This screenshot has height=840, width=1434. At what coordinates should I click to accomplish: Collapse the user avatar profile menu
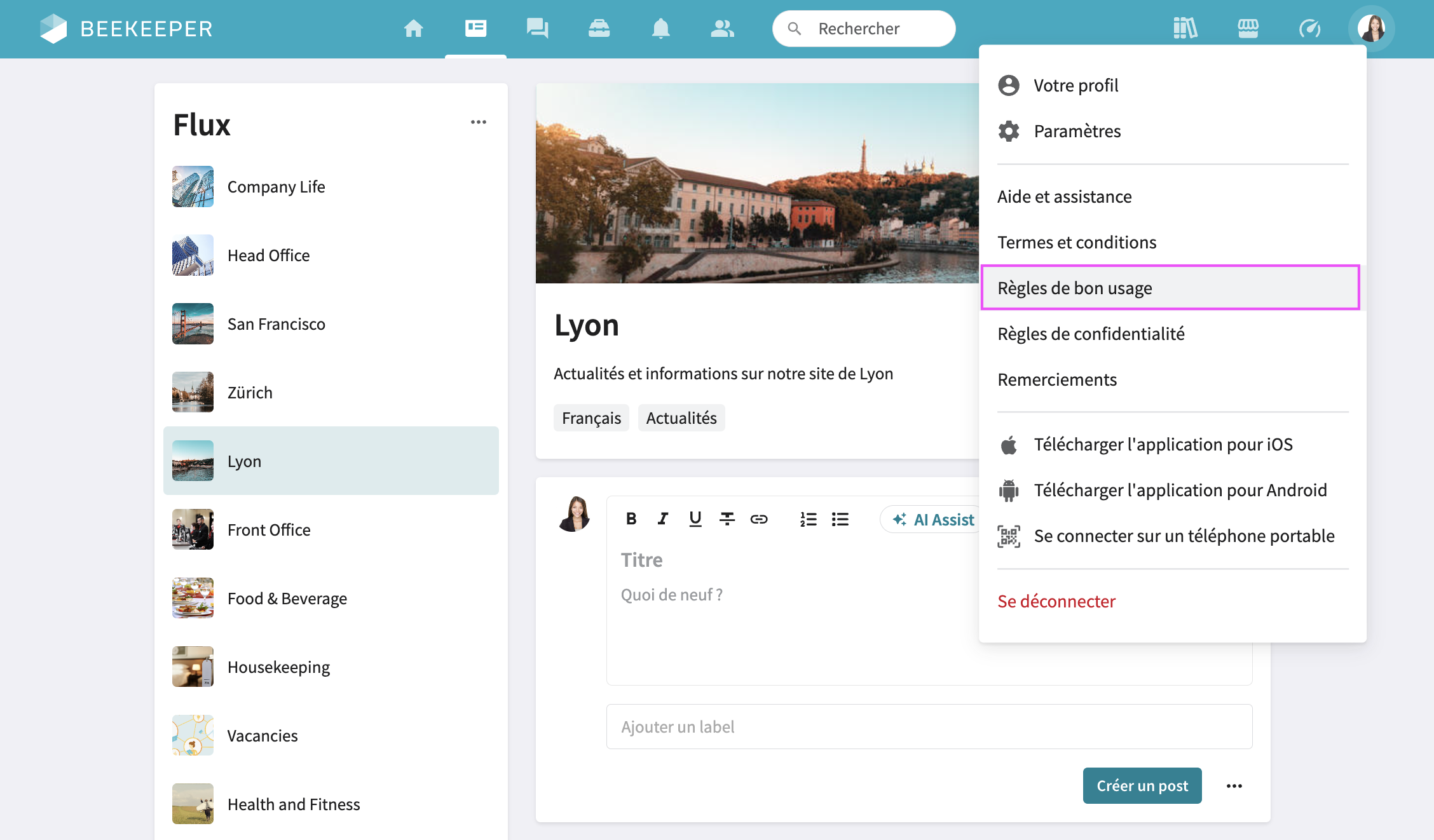(1371, 29)
